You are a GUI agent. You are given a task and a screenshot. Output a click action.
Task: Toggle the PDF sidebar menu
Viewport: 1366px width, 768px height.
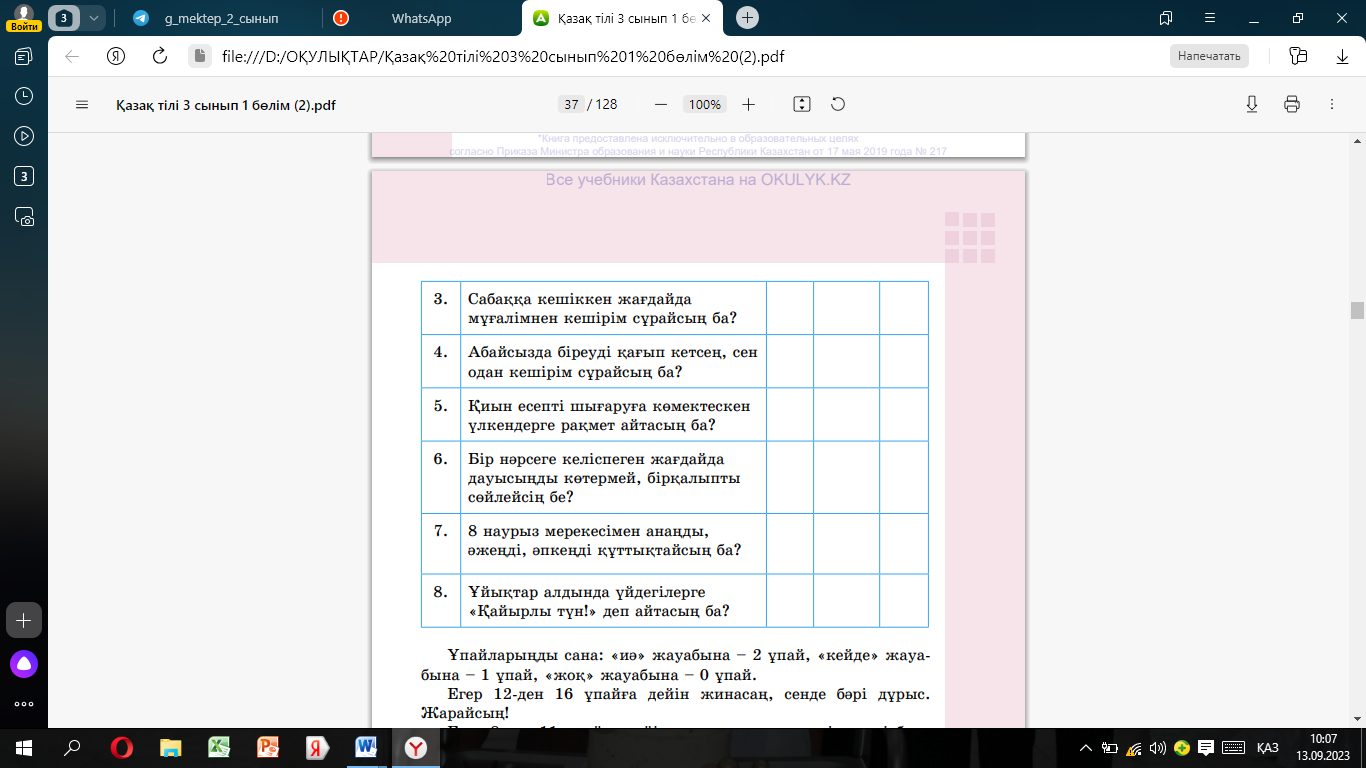82,104
